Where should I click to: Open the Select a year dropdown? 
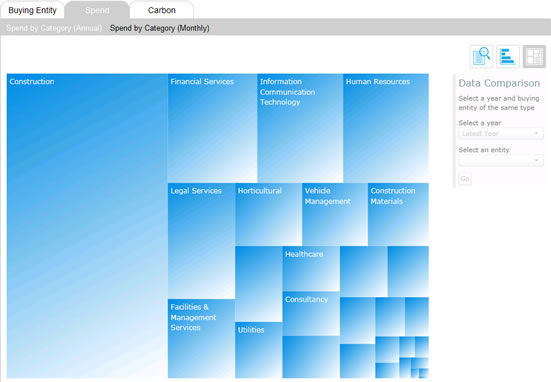pos(501,134)
